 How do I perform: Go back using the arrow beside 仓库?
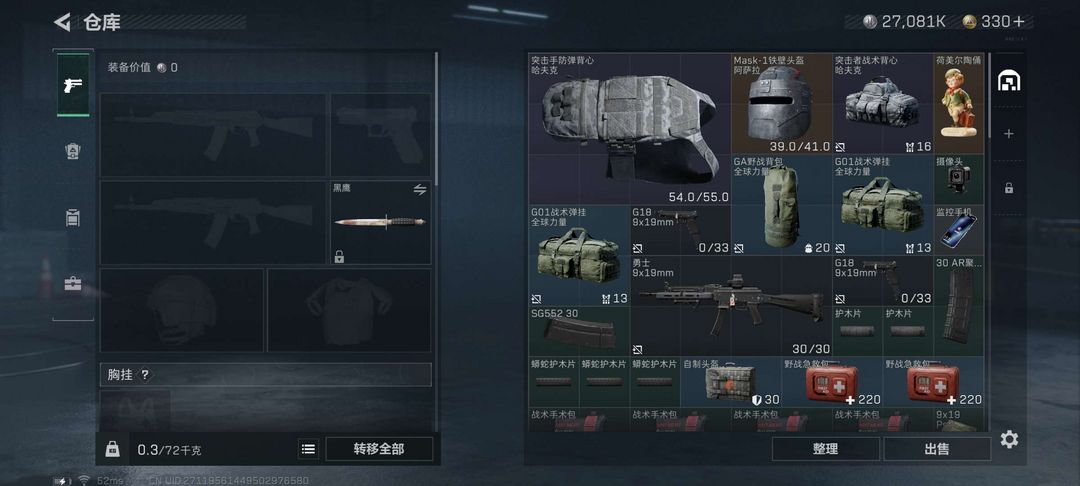pos(62,22)
